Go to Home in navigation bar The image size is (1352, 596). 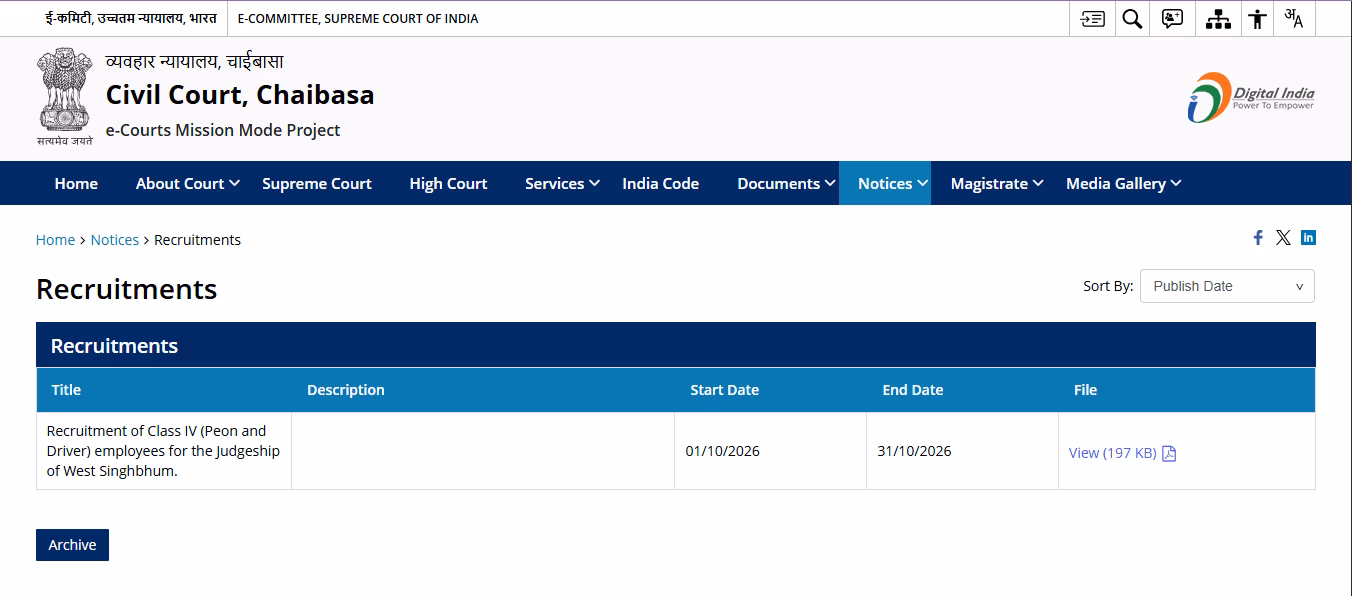[76, 183]
